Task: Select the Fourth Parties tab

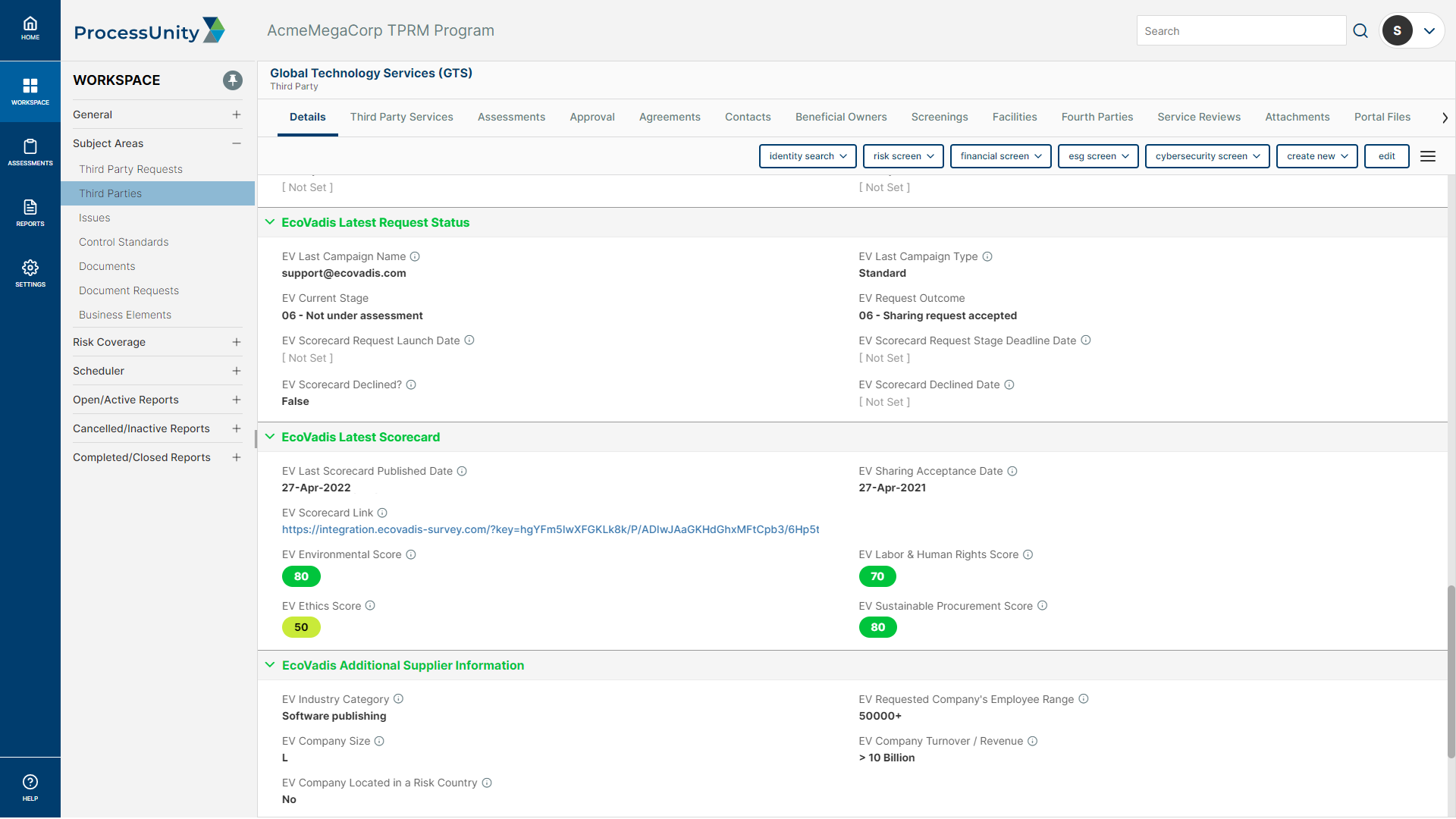Action: pos(1097,117)
